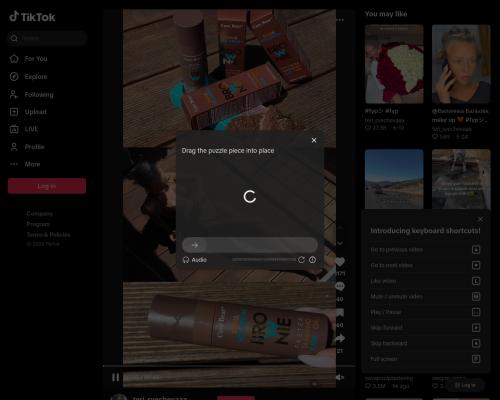Open the captcha info icon

[x=313, y=260]
